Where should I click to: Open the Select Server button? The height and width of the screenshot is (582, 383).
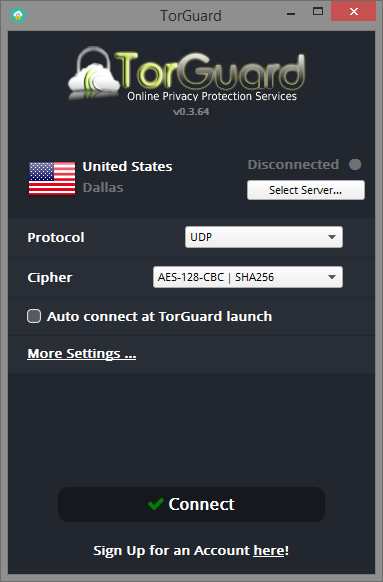tap(306, 190)
